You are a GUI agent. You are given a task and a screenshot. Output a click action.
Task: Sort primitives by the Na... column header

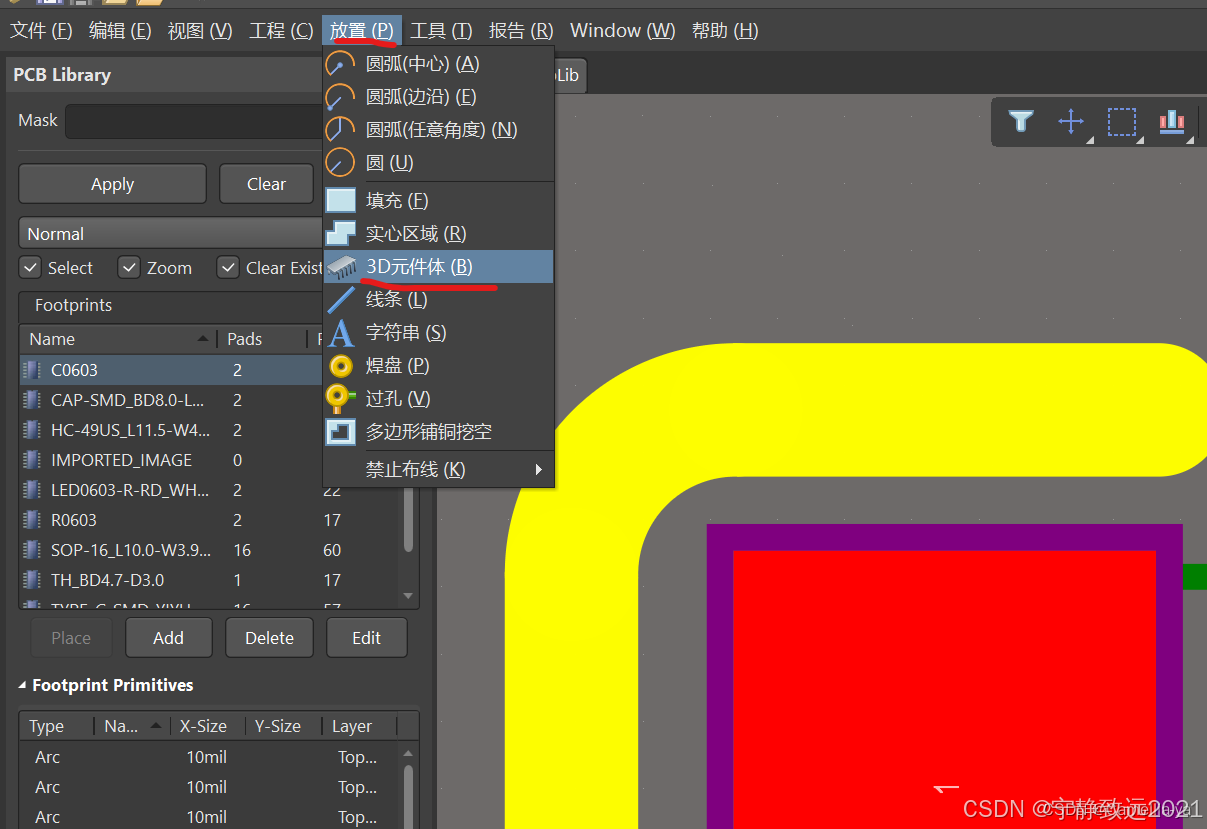(131, 726)
